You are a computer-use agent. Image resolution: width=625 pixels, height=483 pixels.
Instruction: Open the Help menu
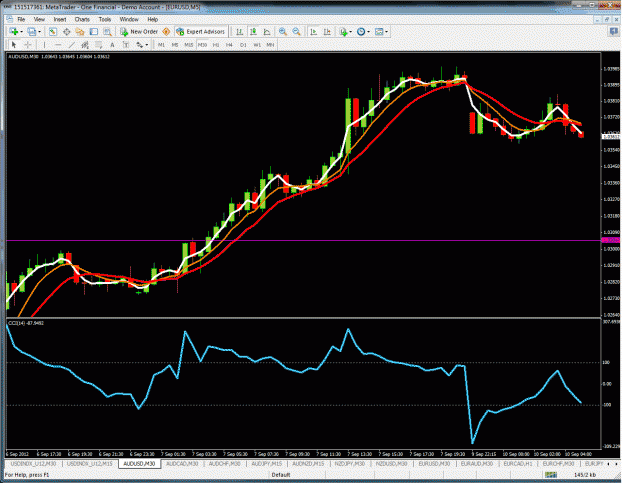coord(153,19)
